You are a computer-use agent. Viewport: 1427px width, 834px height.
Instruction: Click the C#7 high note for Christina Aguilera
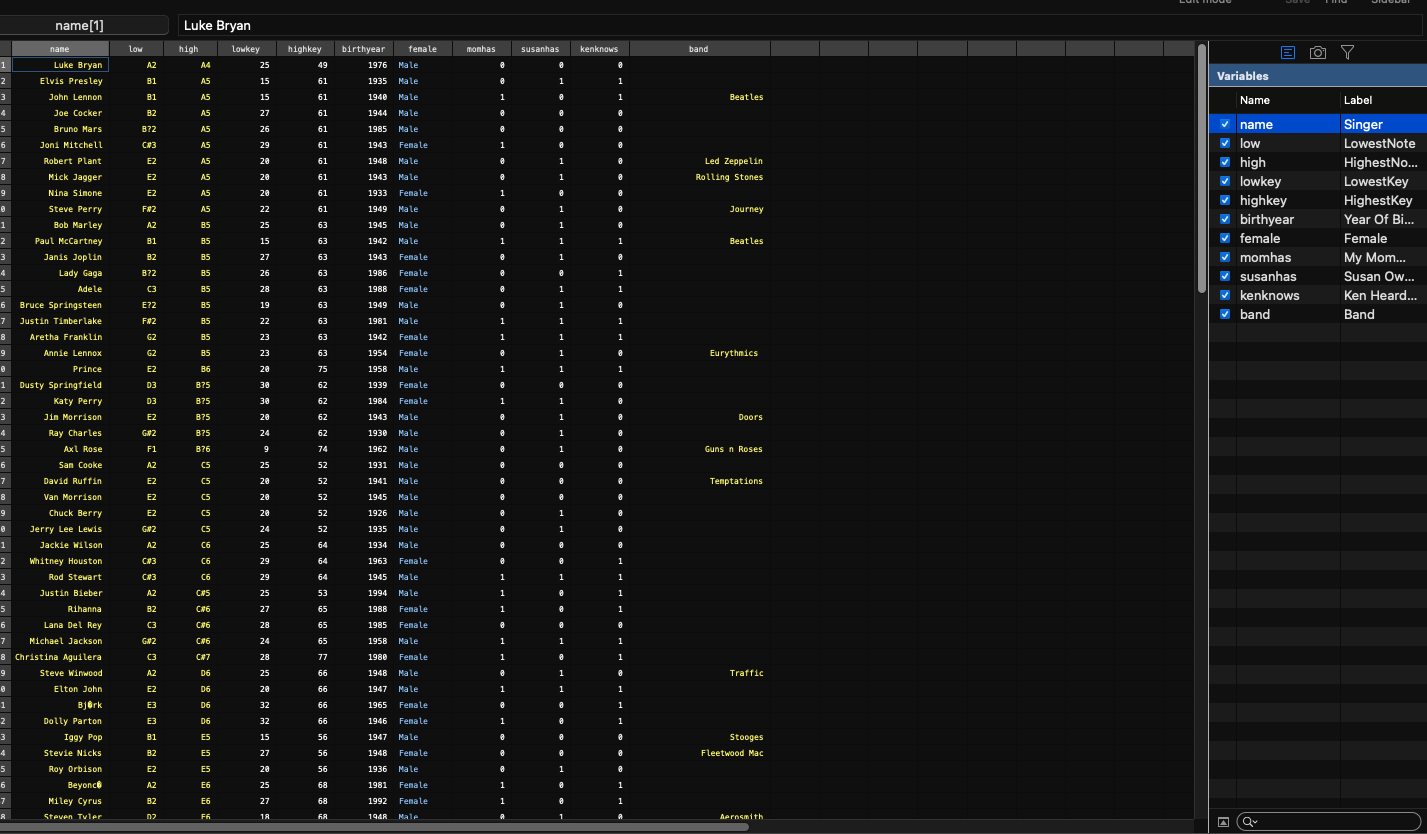[x=189, y=657]
